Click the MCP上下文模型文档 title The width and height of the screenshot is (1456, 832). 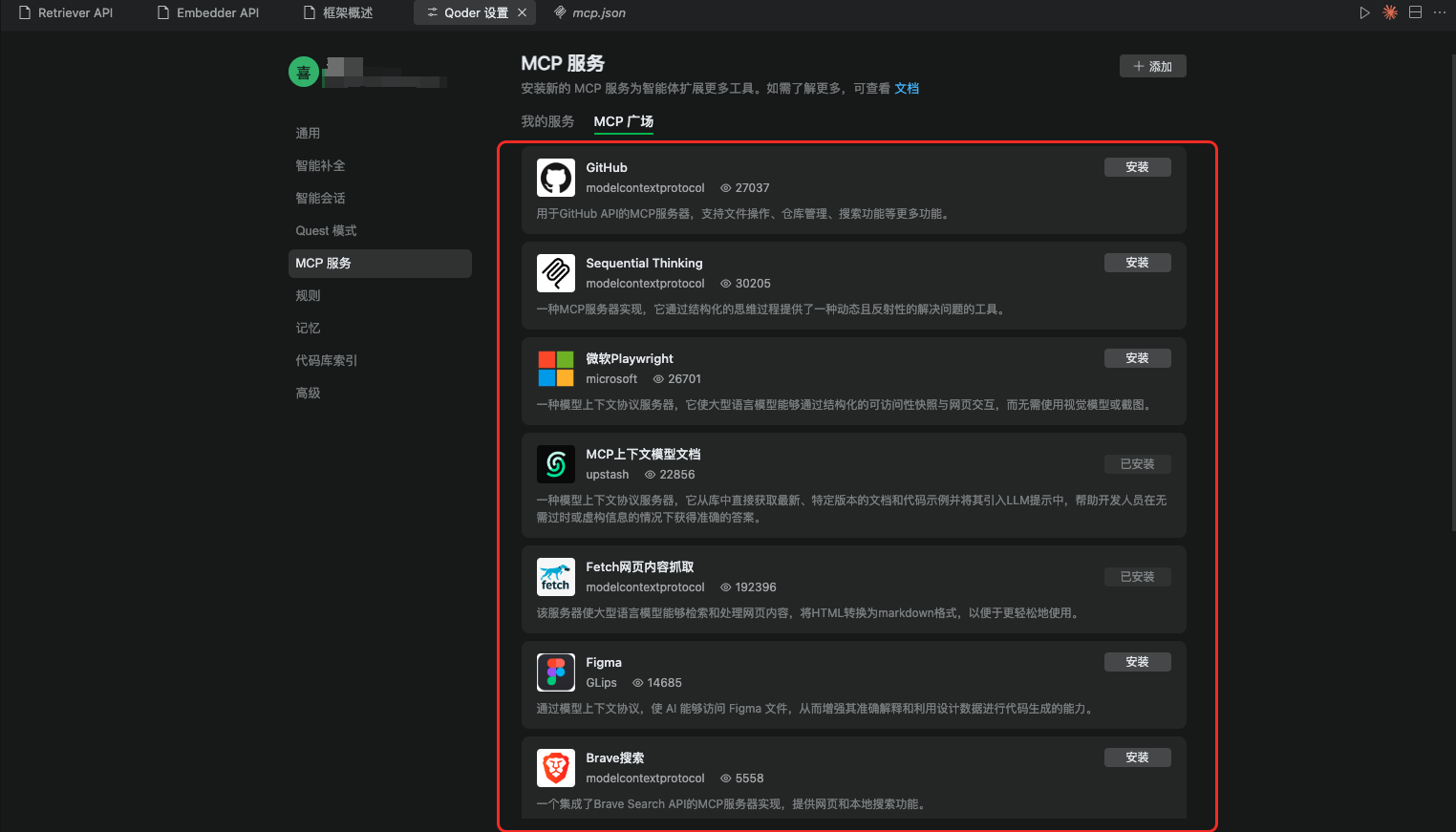coord(643,454)
